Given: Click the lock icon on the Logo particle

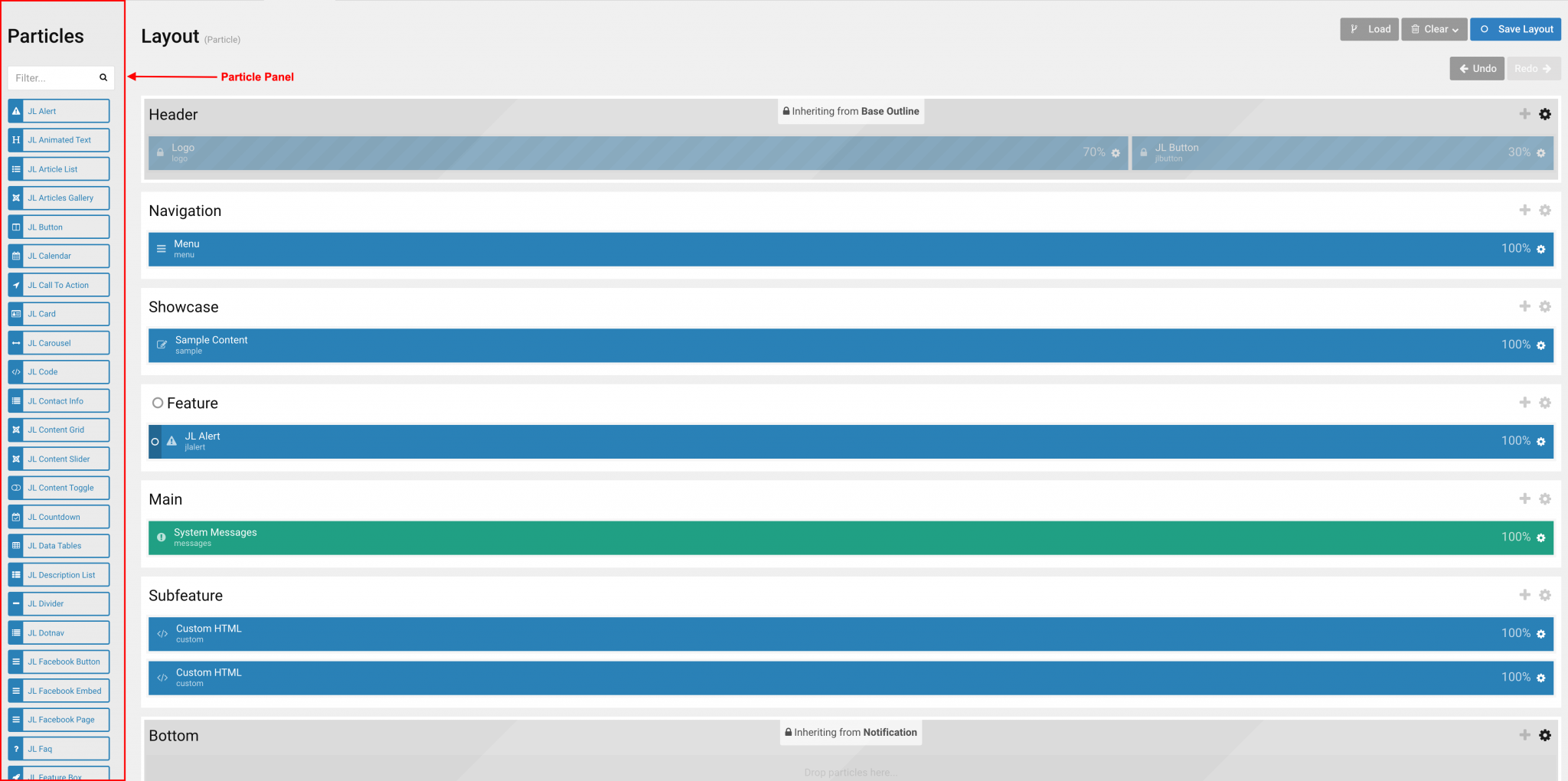Looking at the screenshot, I should point(161,152).
